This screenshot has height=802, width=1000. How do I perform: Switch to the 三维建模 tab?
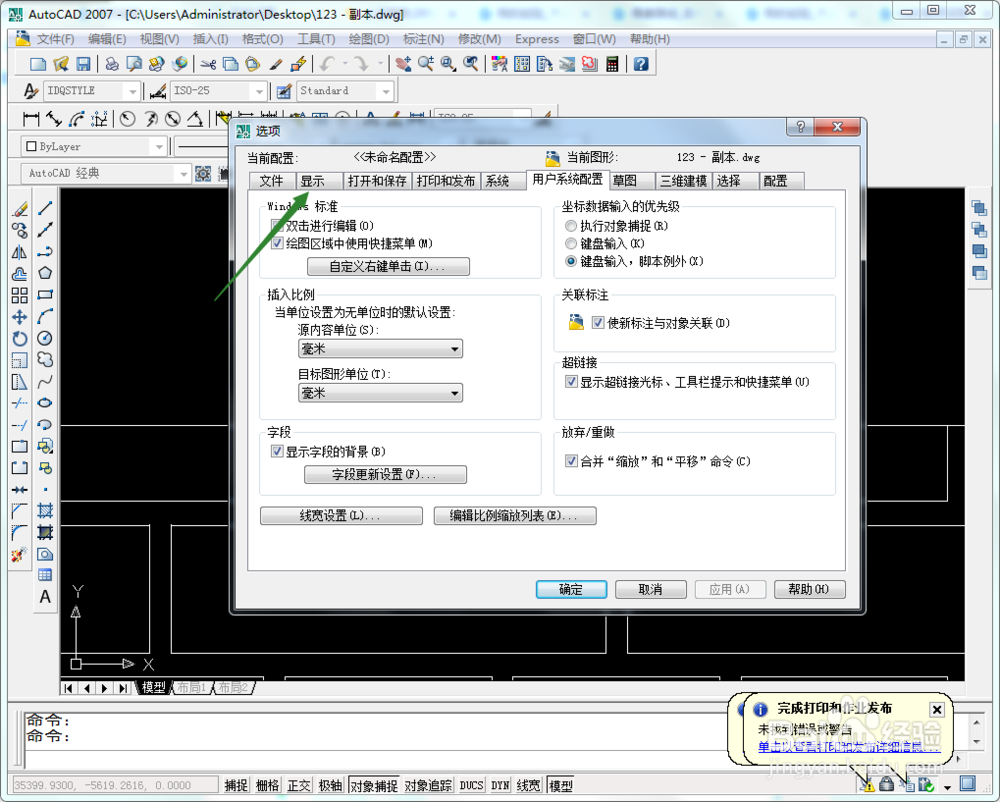coord(683,181)
